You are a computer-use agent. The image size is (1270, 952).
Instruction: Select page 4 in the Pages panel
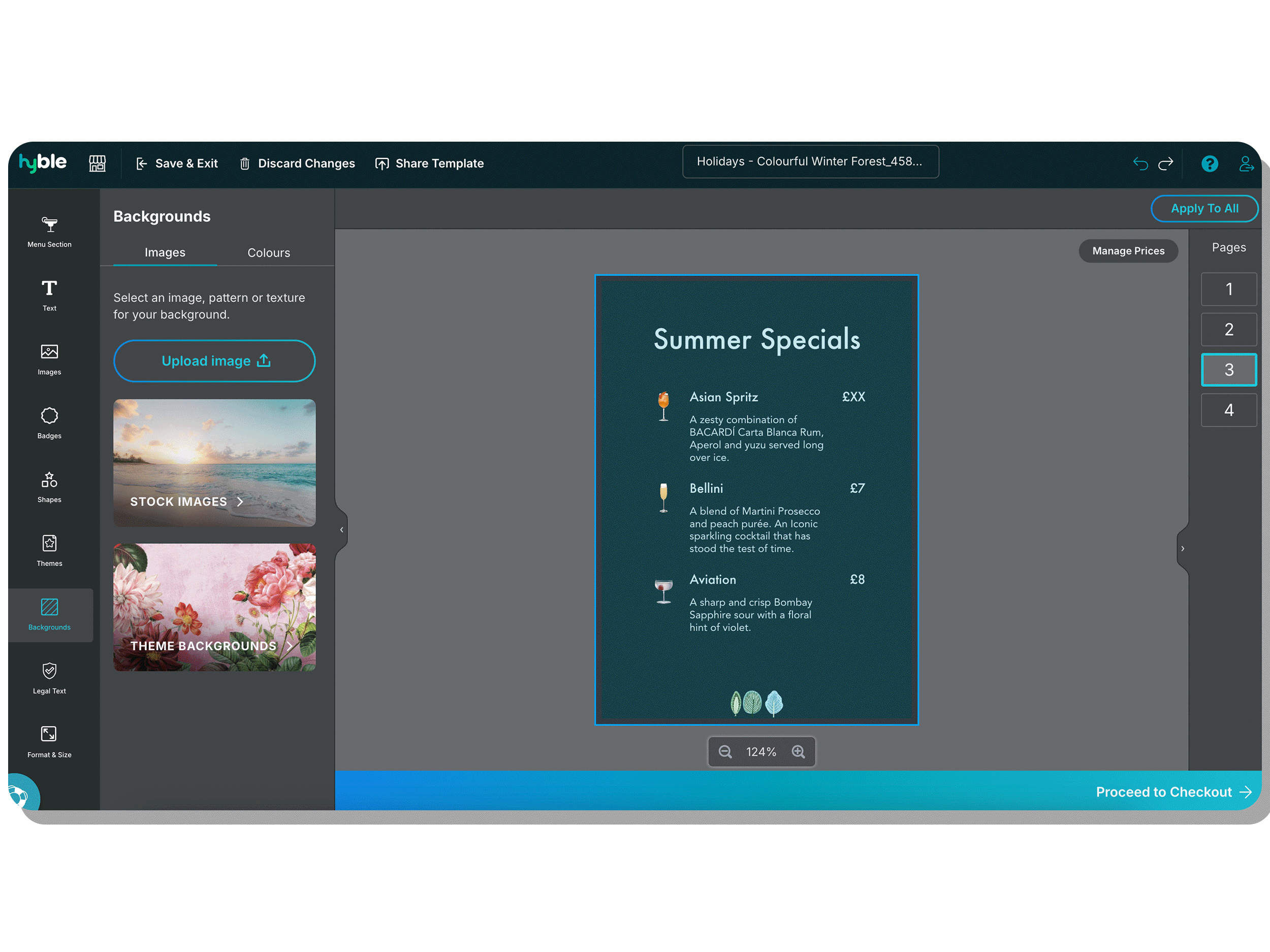tap(1229, 410)
